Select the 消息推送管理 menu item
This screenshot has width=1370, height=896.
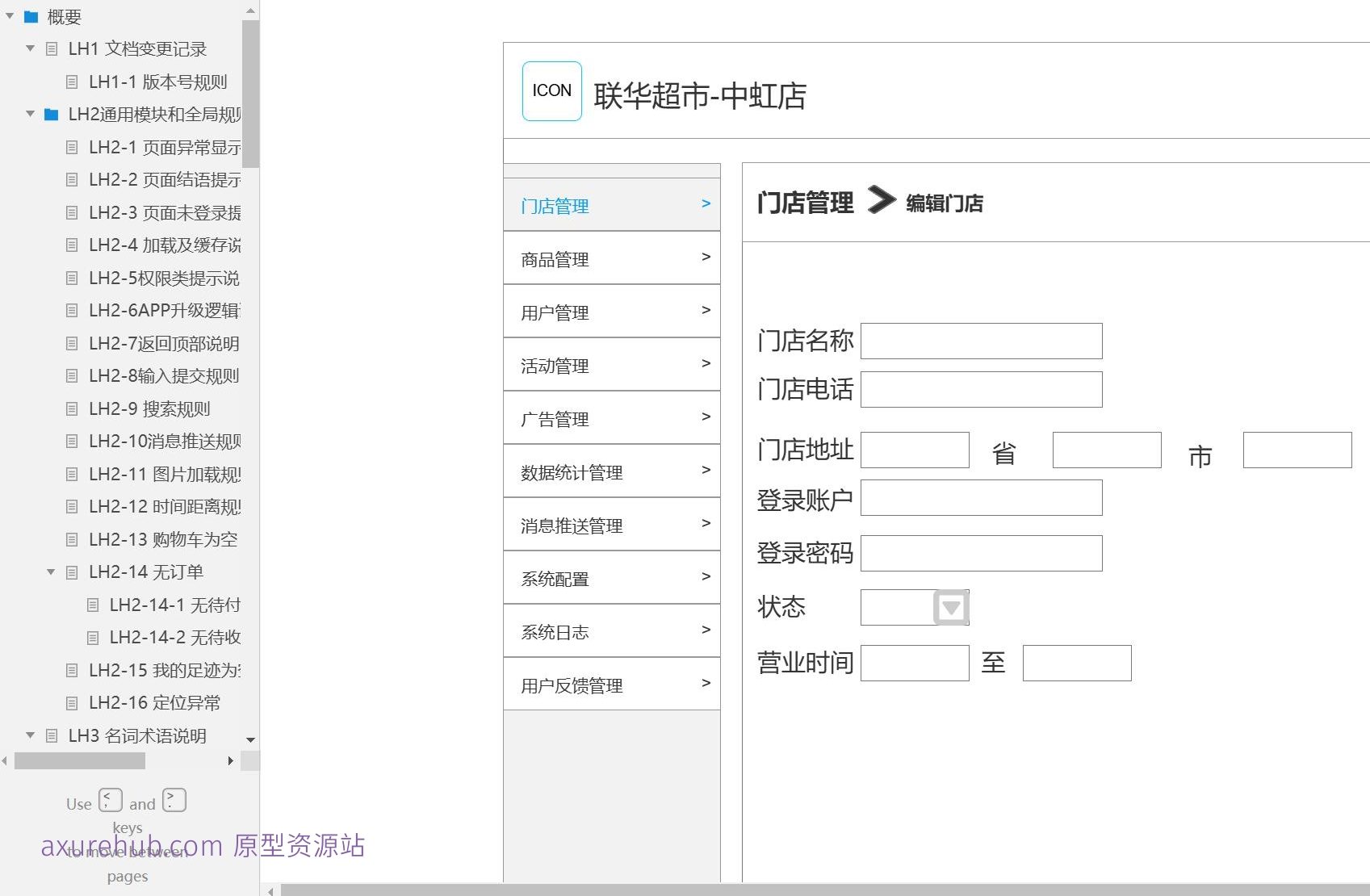coord(612,525)
